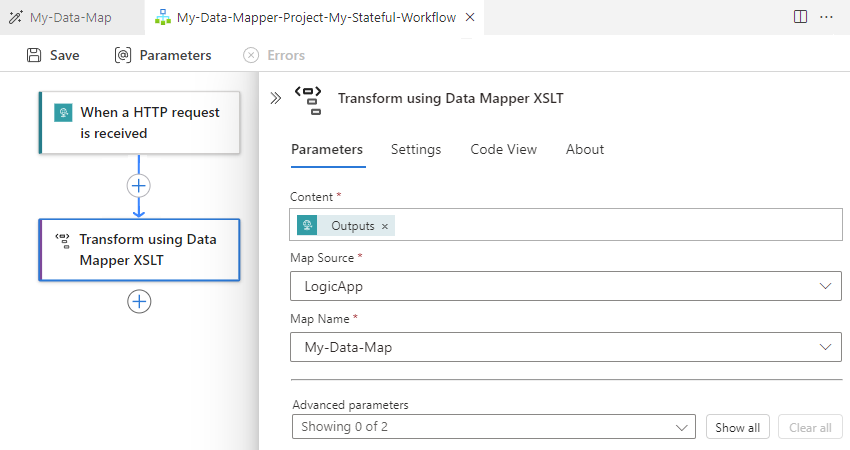850x450 pixels.
Task: Remove the Outputs token from Content
Action: [x=385, y=226]
